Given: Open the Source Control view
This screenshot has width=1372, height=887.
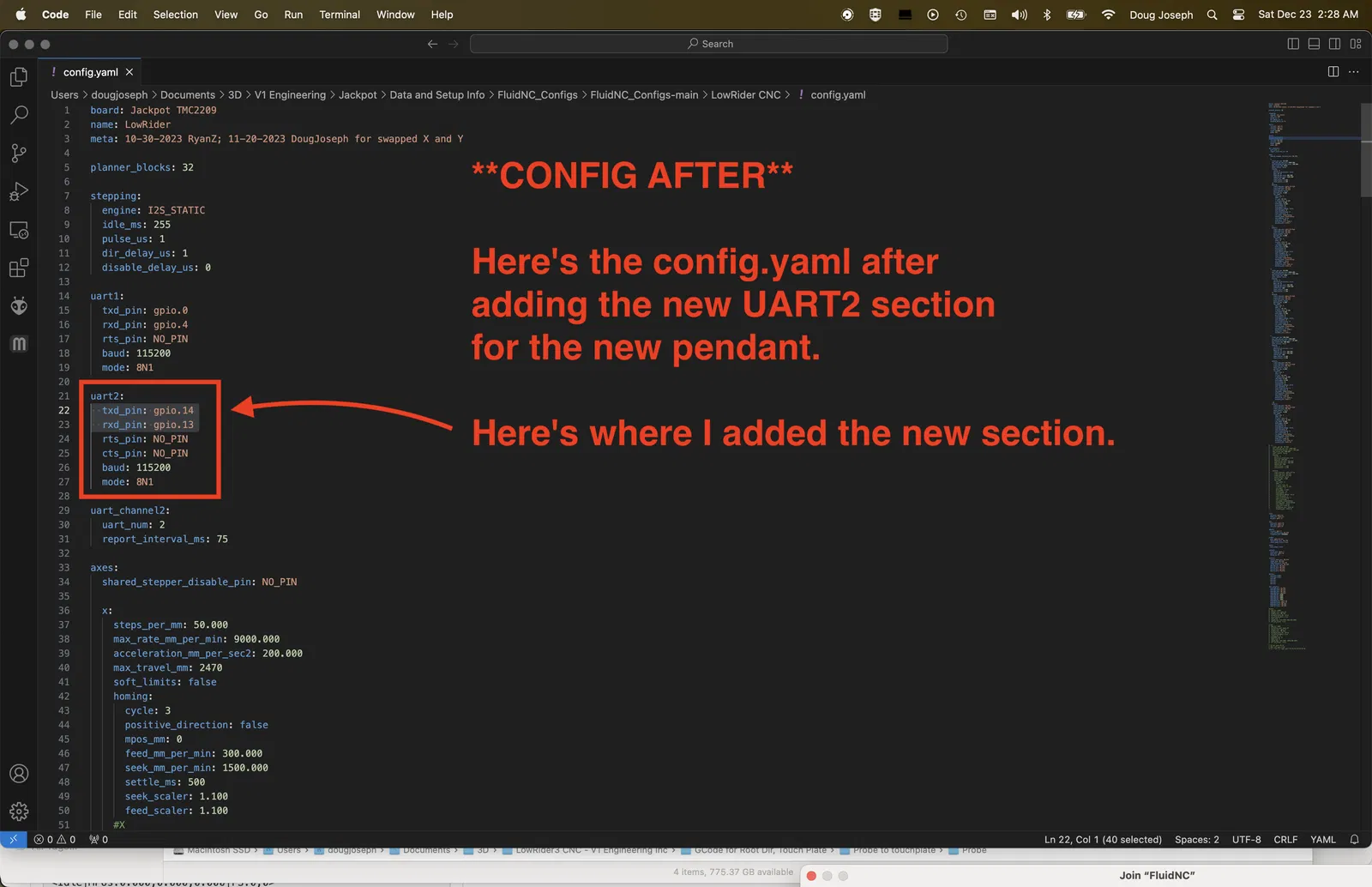Looking at the screenshot, I should point(19,153).
